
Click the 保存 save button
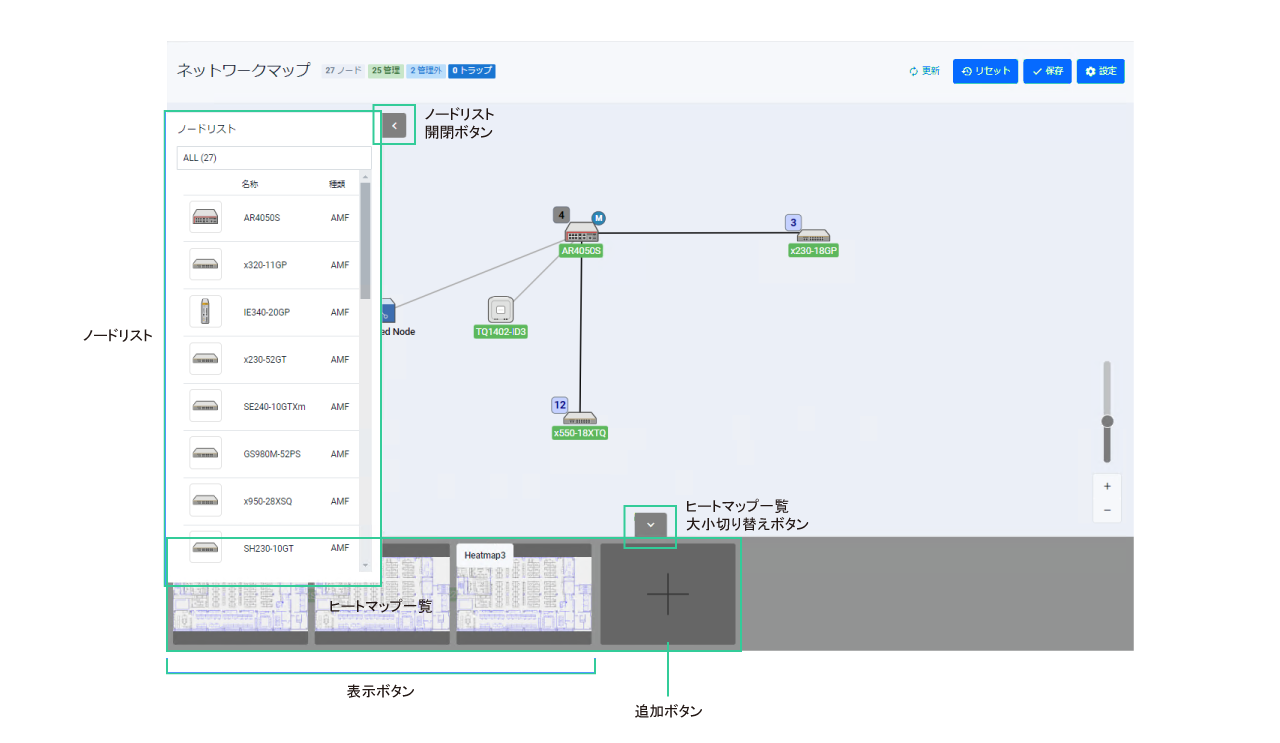(x=1047, y=71)
